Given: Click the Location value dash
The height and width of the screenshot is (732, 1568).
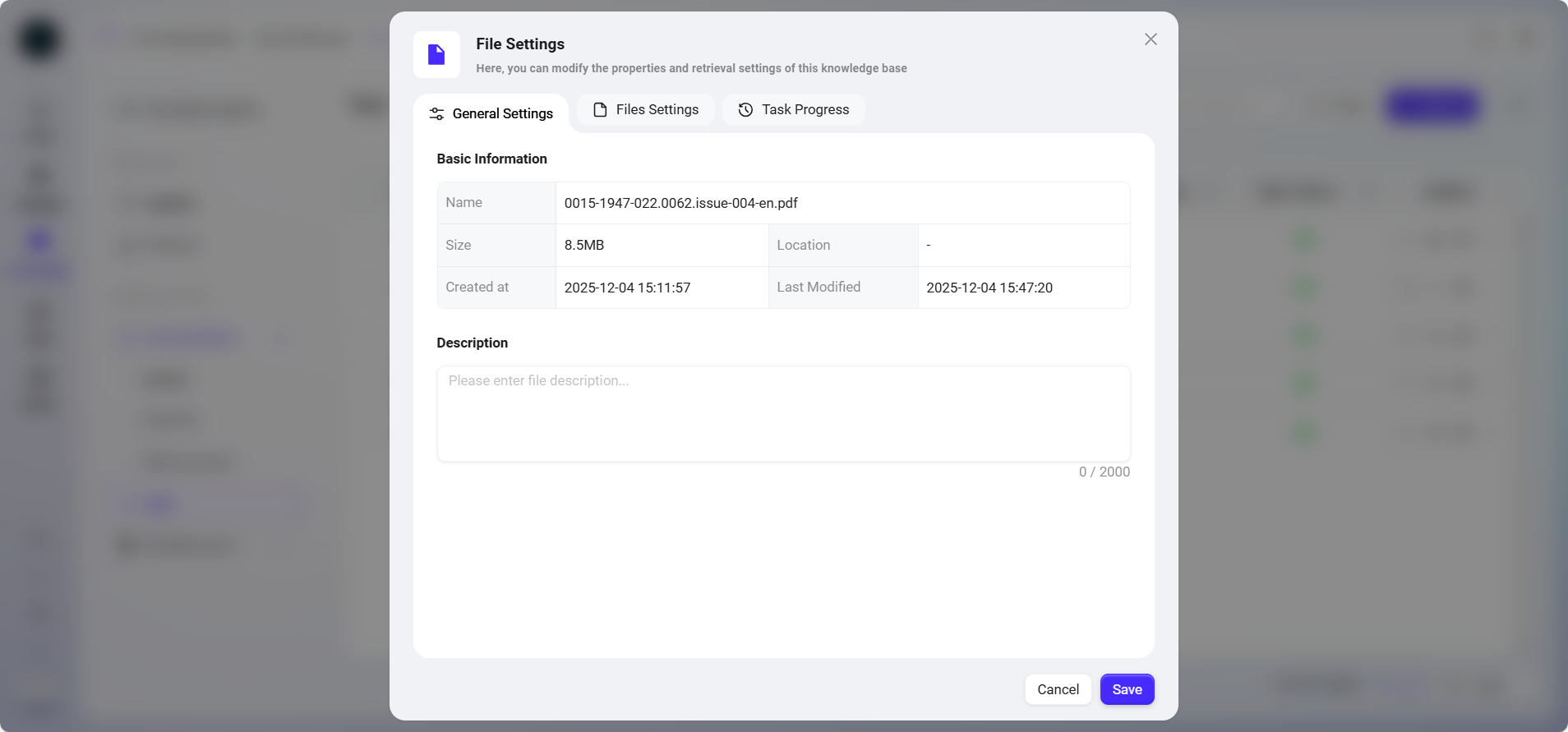Looking at the screenshot, I should [x=929, y=246].
